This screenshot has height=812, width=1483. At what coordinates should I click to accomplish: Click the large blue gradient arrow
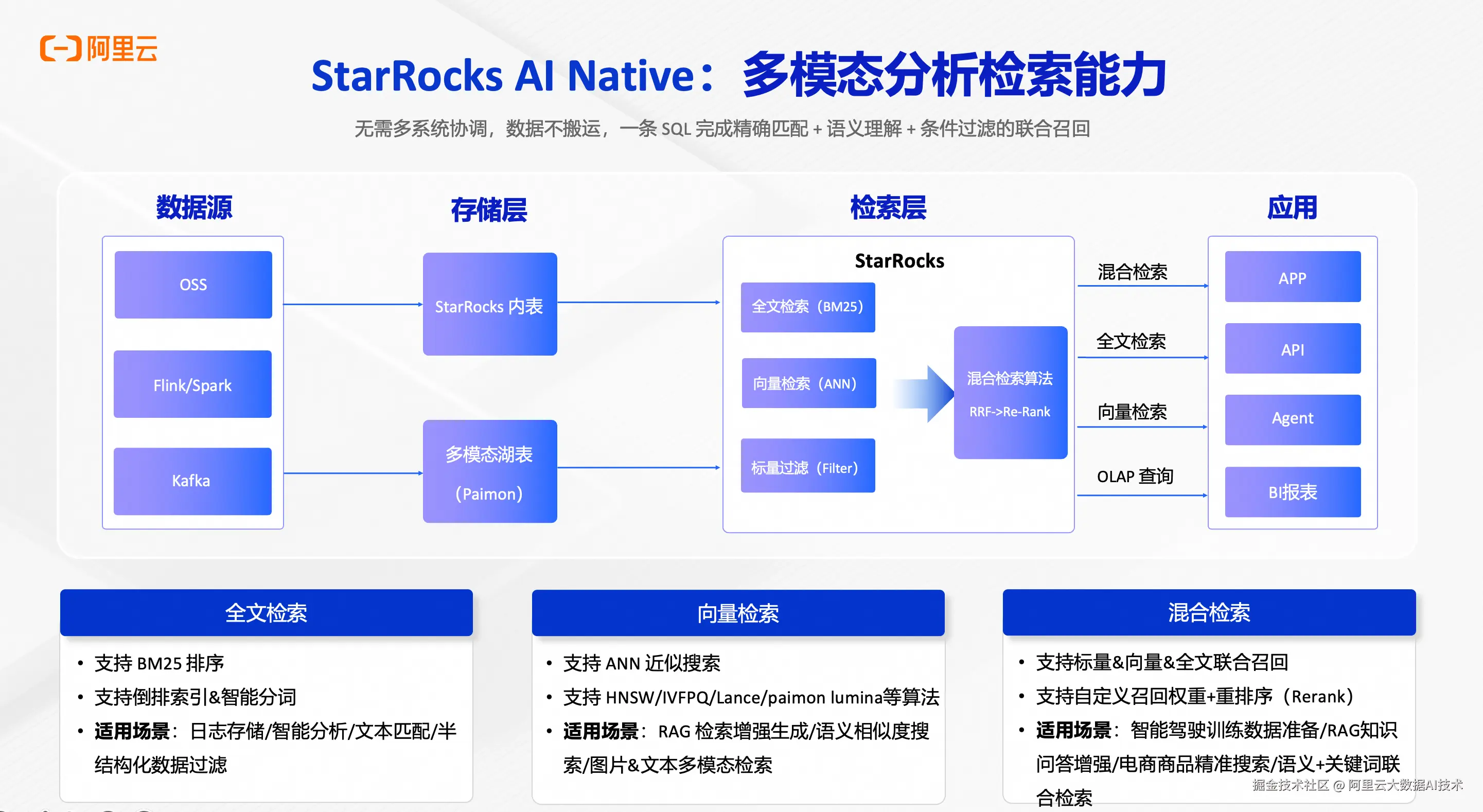coord(924,393)
